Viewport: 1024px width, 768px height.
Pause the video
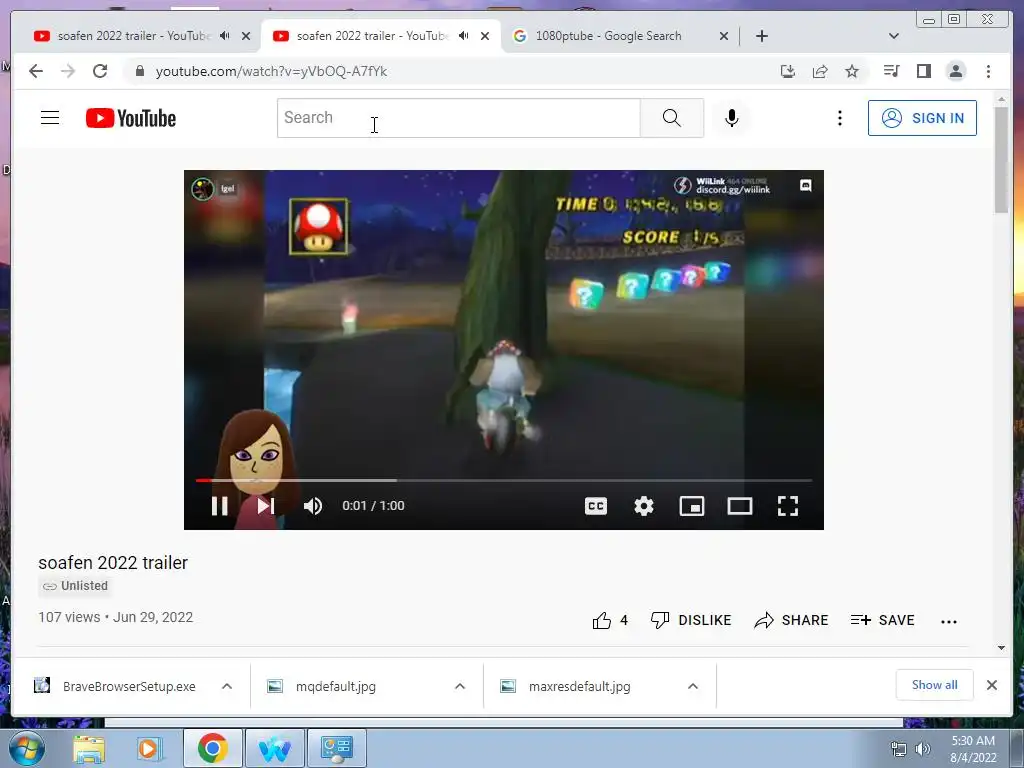coord(219,505)
